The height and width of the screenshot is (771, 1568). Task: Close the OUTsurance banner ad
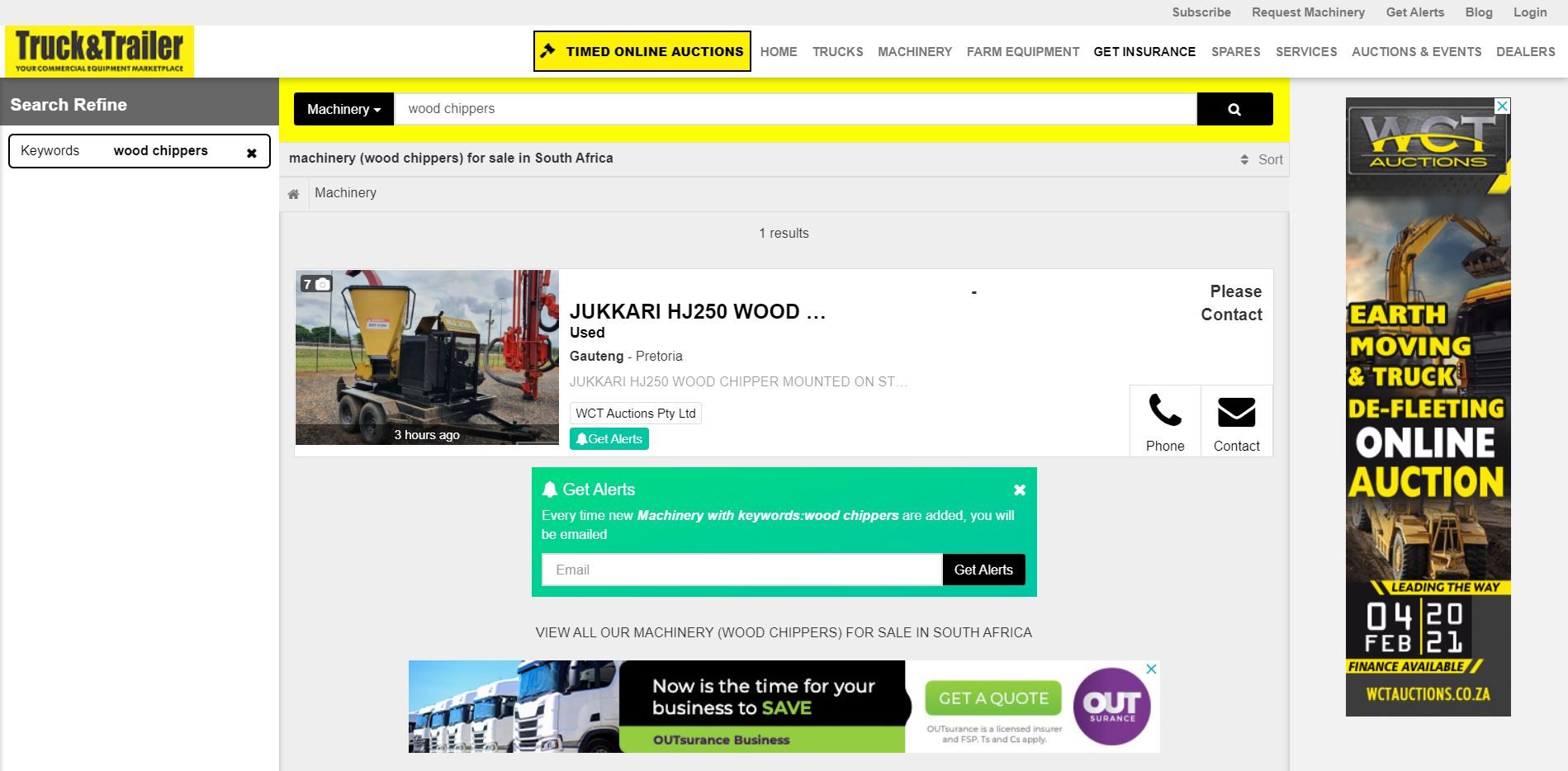1152,669
